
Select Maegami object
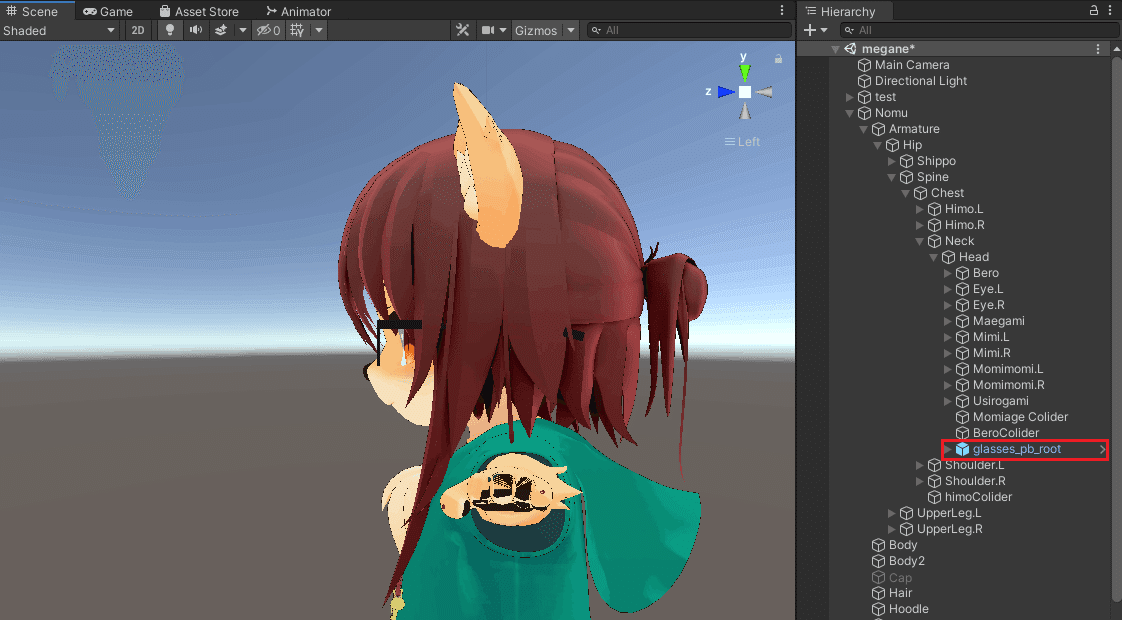click(x=998, y=321)
